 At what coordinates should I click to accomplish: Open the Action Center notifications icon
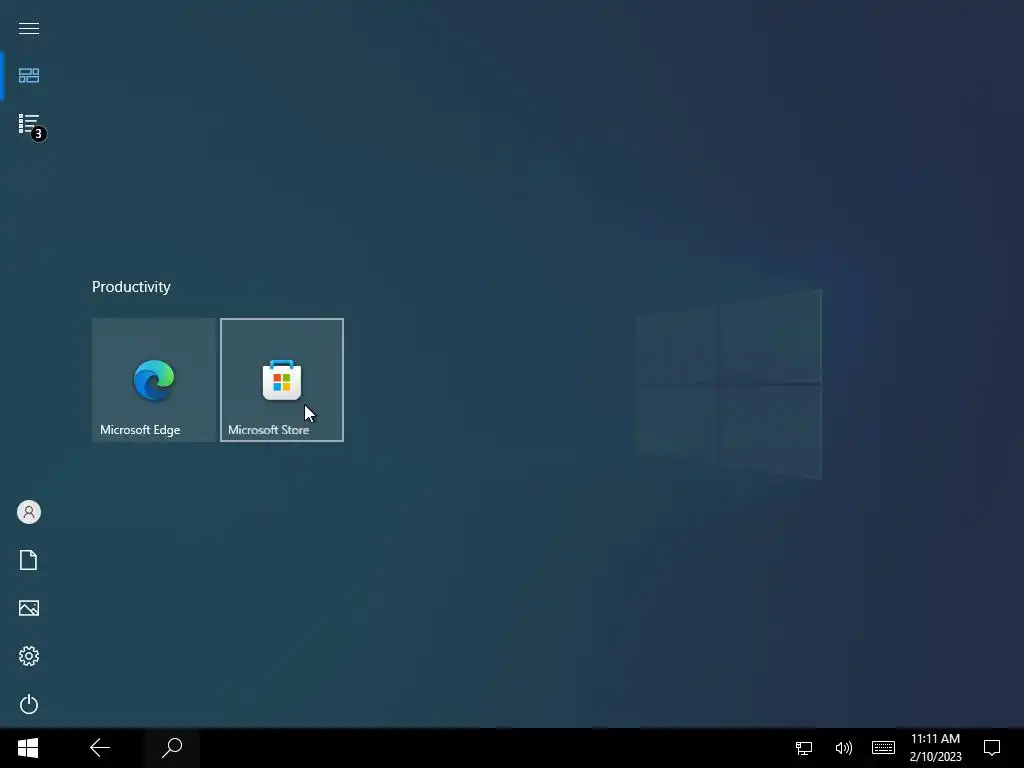coord(992,748)
